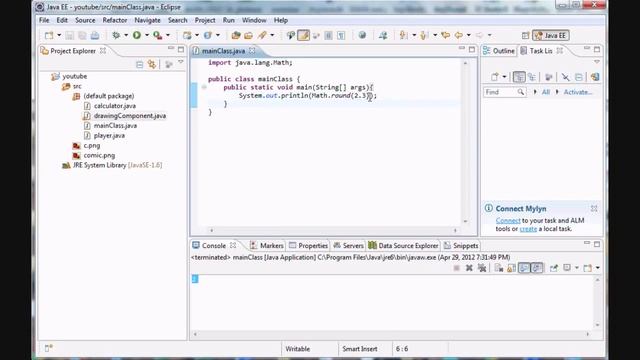Viewport: 640px width, 360px height.
Task: Click the Java EE perspective button
Action: click(551, 36)
